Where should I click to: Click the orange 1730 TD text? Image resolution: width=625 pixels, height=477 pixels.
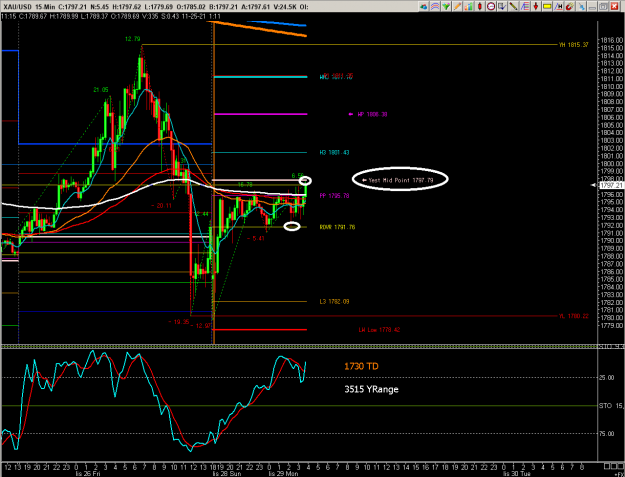[361, 366]
